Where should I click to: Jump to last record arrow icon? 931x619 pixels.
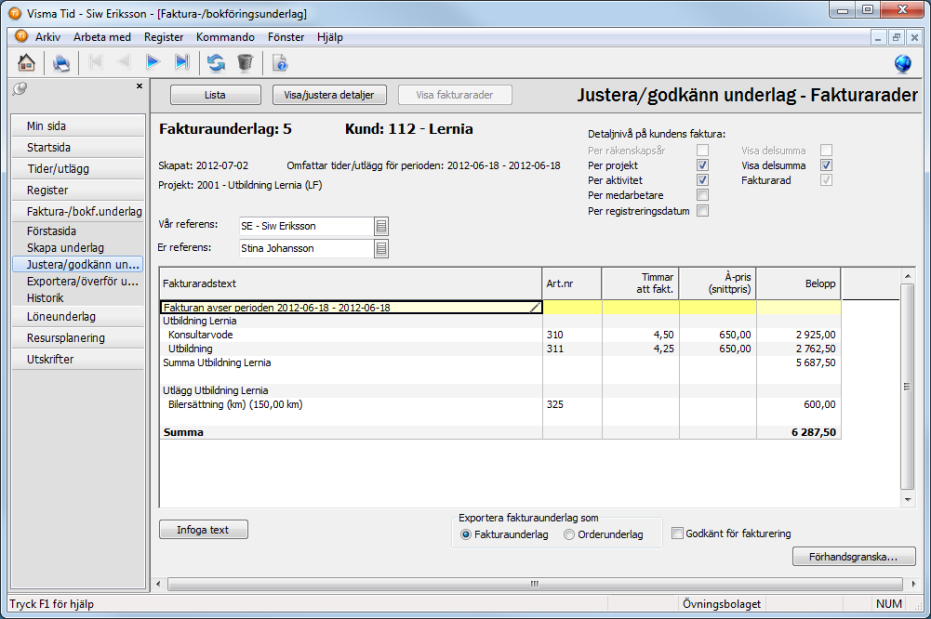point(182,62)
